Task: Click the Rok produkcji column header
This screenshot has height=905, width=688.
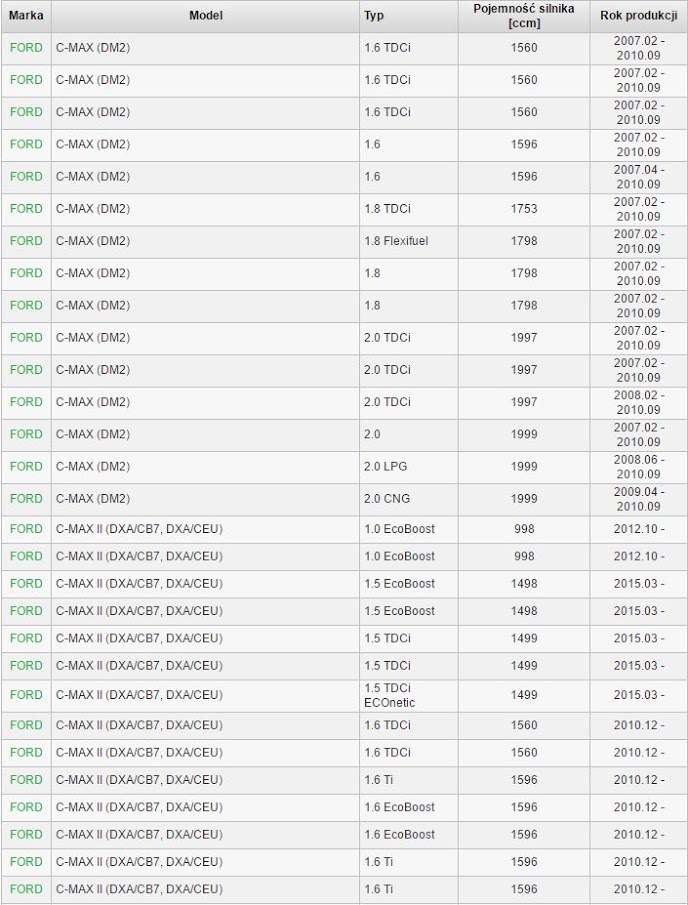Action: click(638, 16)
